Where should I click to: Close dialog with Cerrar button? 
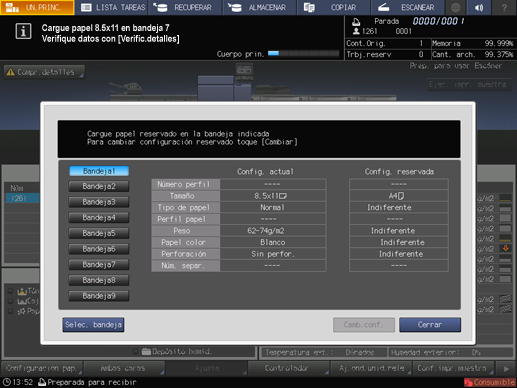click(430, 325)
